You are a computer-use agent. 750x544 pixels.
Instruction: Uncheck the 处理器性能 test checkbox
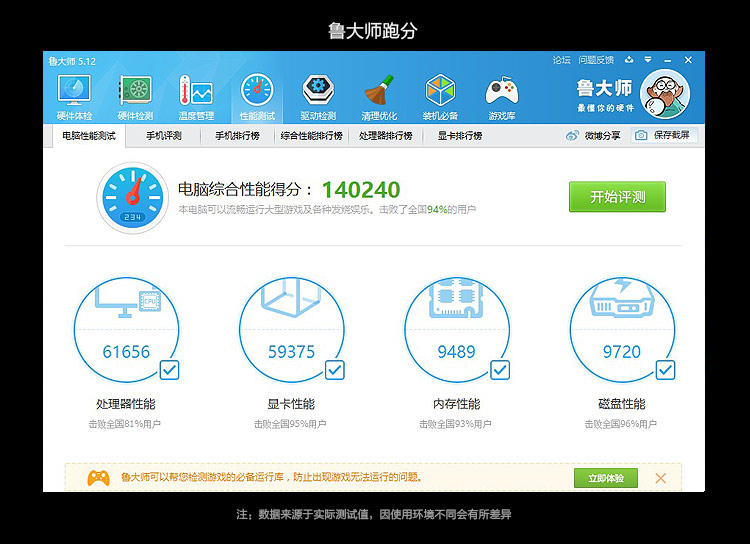[x=169, y=370]
